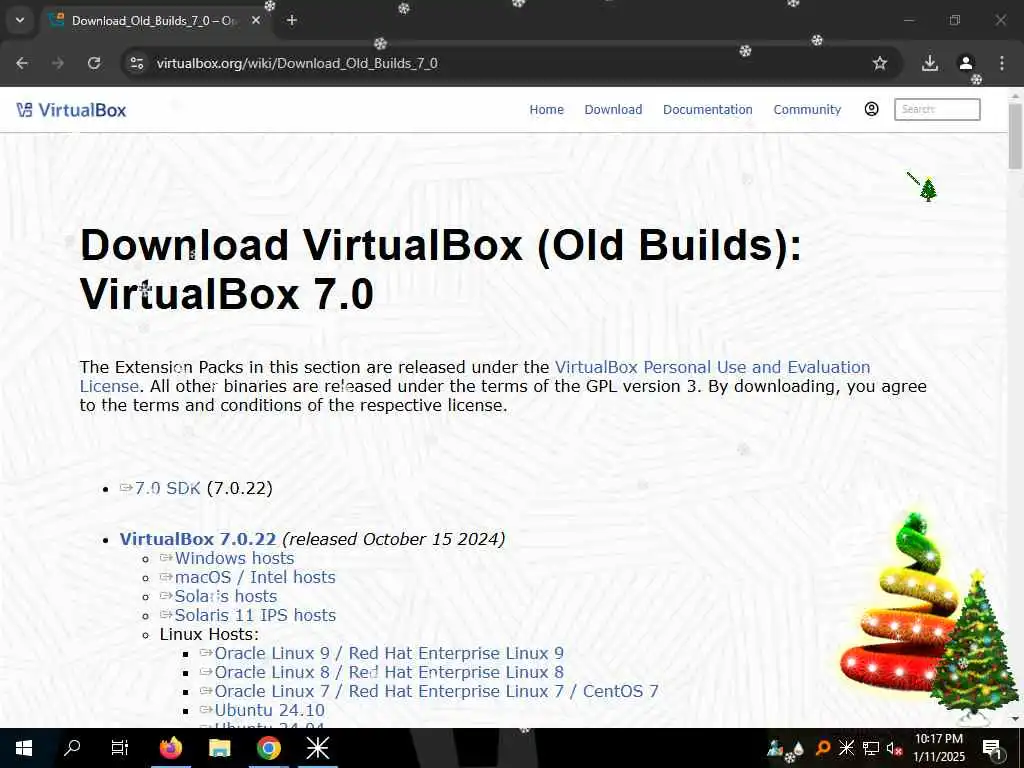Select the Download_Old_Builds_7_0 browser tab
Viewport: 1024px width, 768px height.
point(153,20)
